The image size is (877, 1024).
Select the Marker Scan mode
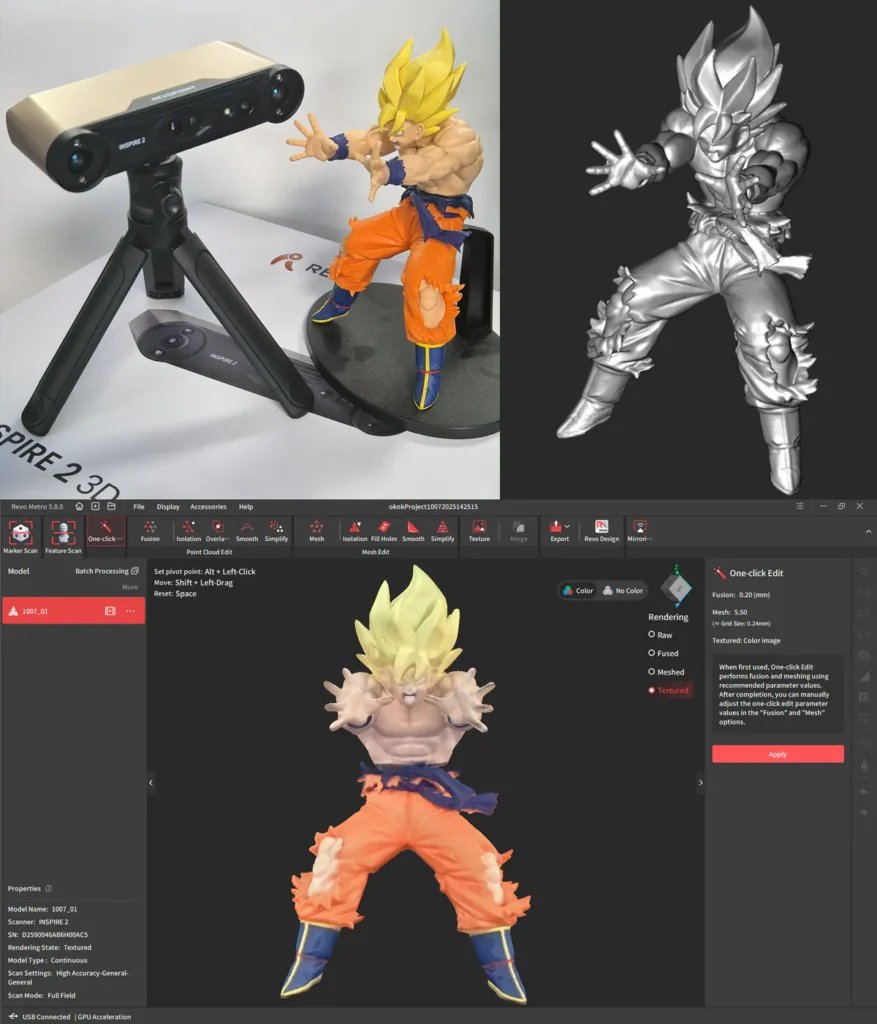point(20,537)
